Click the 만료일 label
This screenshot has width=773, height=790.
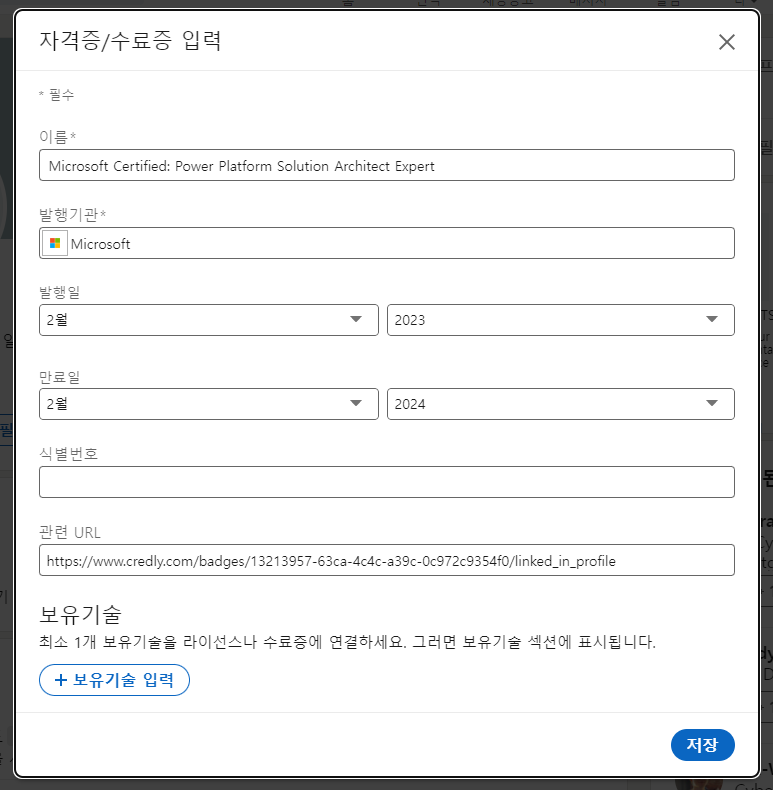(x=59, y=376)
